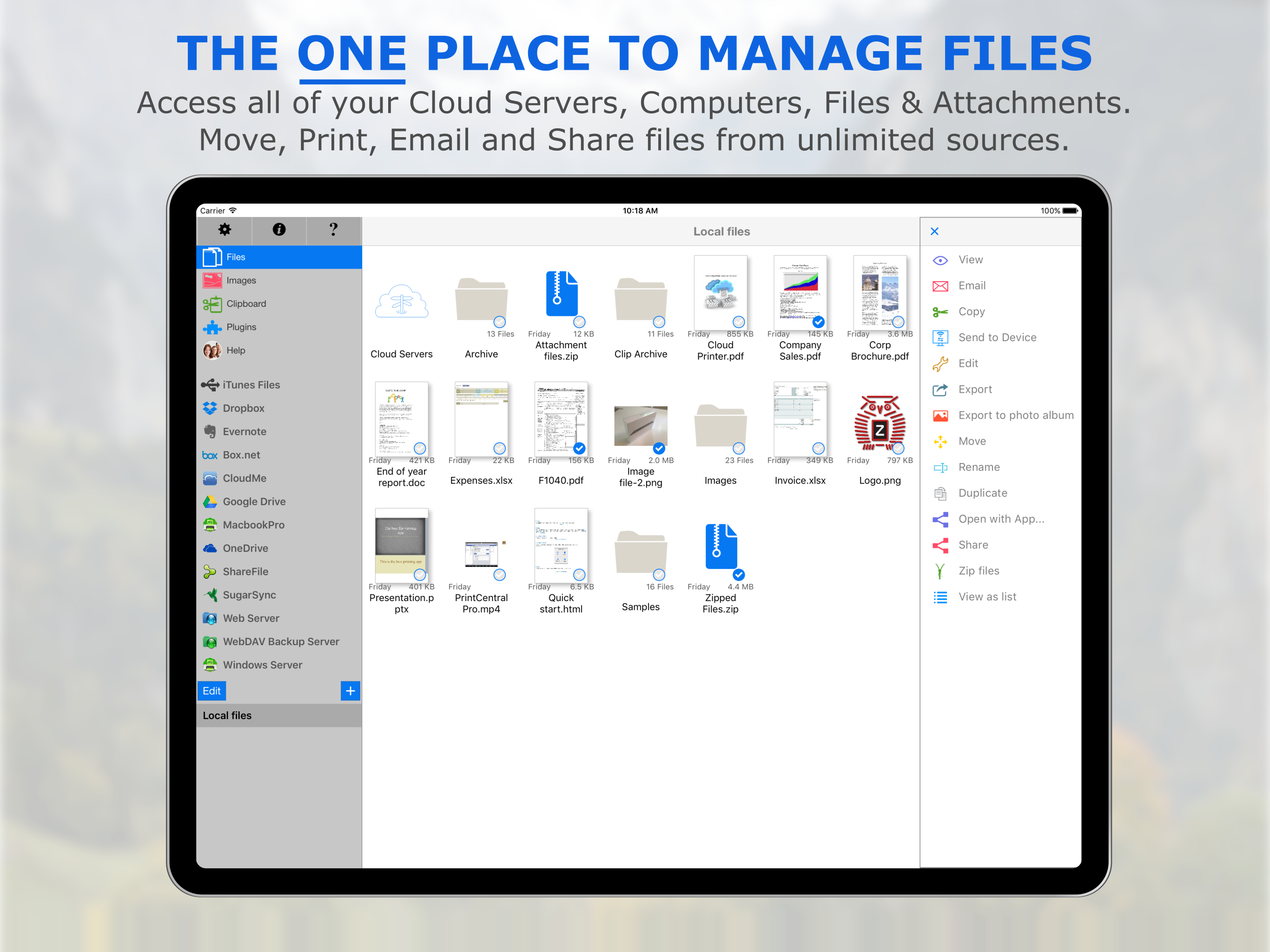1270x952 pixels.
Task: Open the settings gear icon
Action: point(225,230)
